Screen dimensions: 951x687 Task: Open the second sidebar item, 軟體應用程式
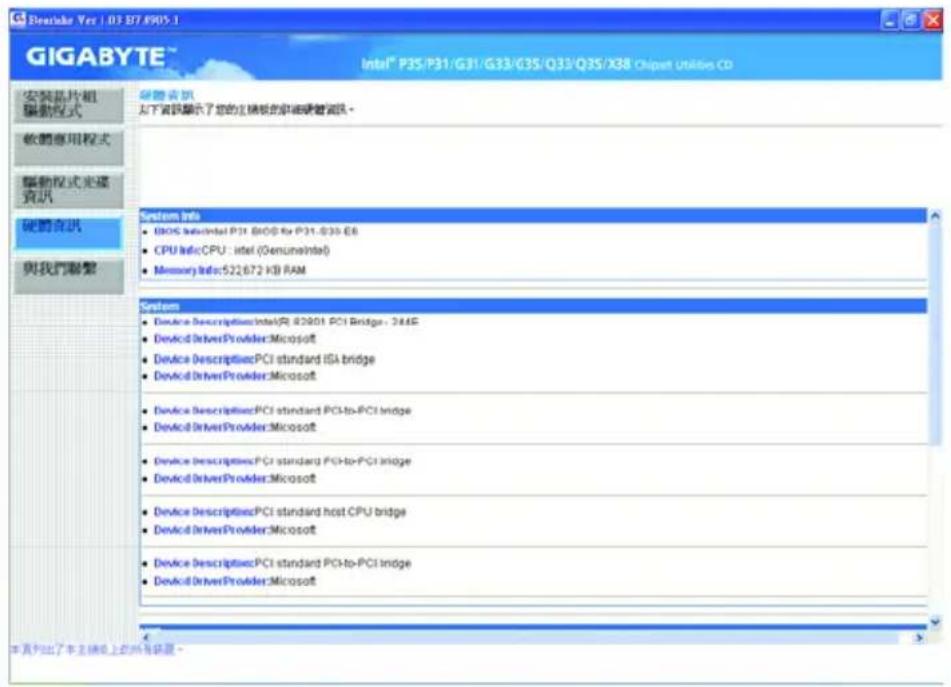click(69, 147)
